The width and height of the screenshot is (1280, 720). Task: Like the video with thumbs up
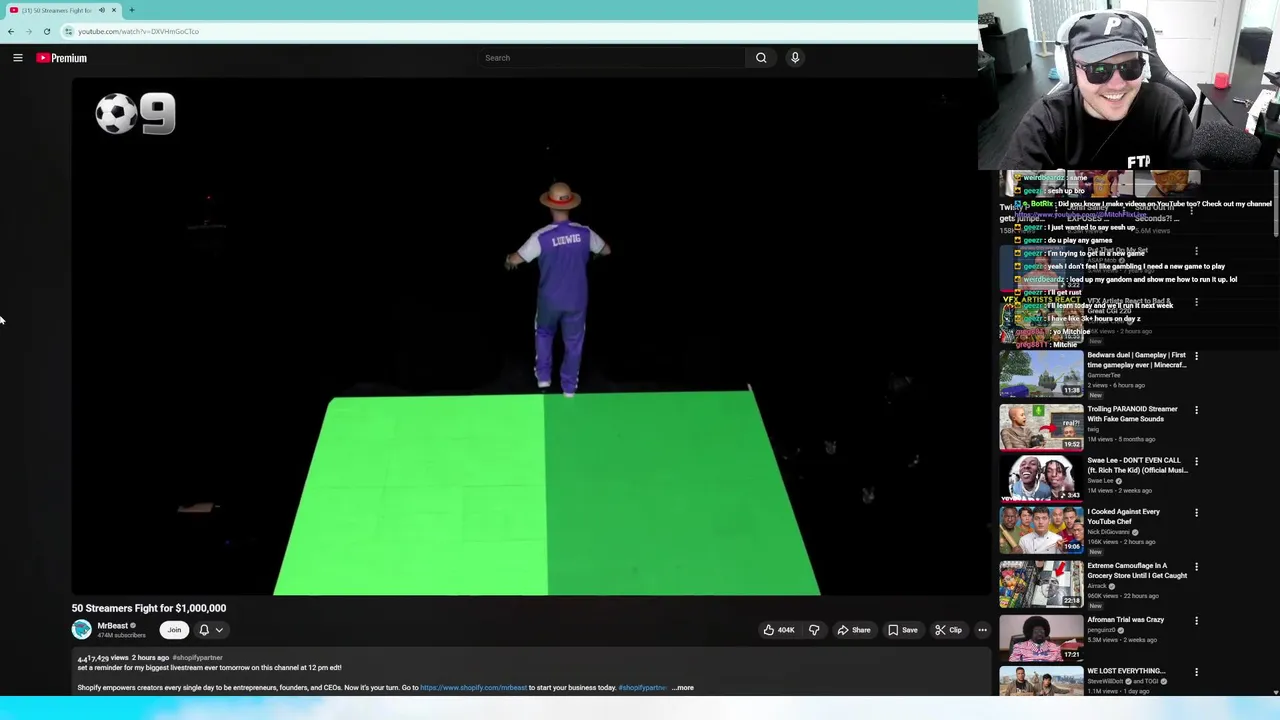(778, 630)
